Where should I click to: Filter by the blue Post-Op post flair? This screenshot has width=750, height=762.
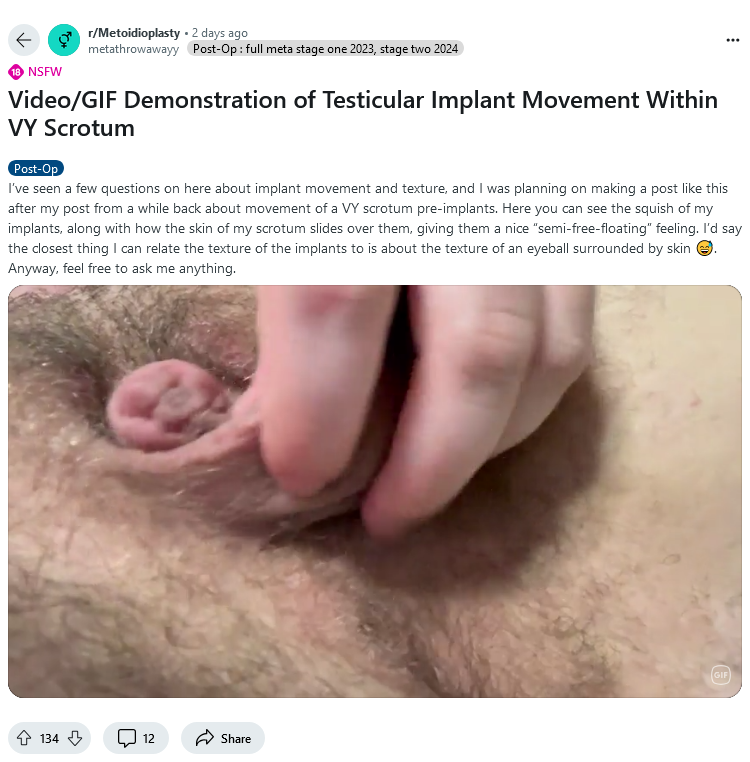(x=36, y=168)
